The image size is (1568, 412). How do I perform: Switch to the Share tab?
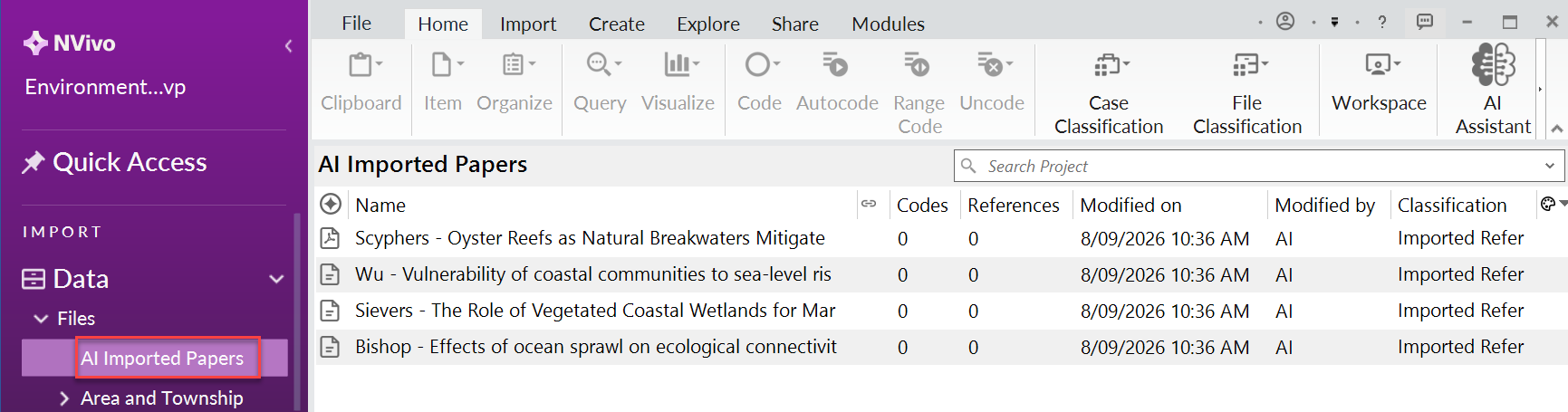pos(795,24)
